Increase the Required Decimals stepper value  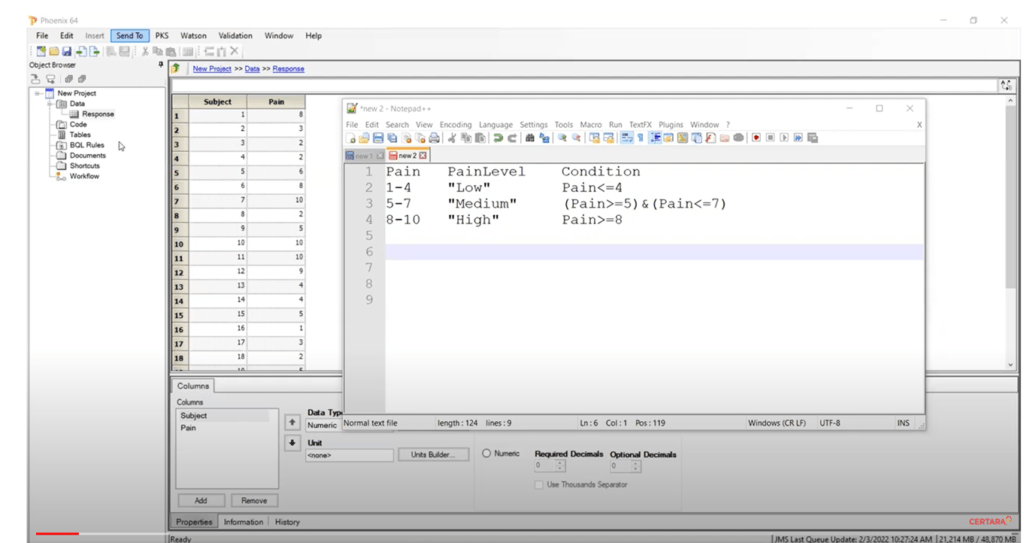click(560, 463)
